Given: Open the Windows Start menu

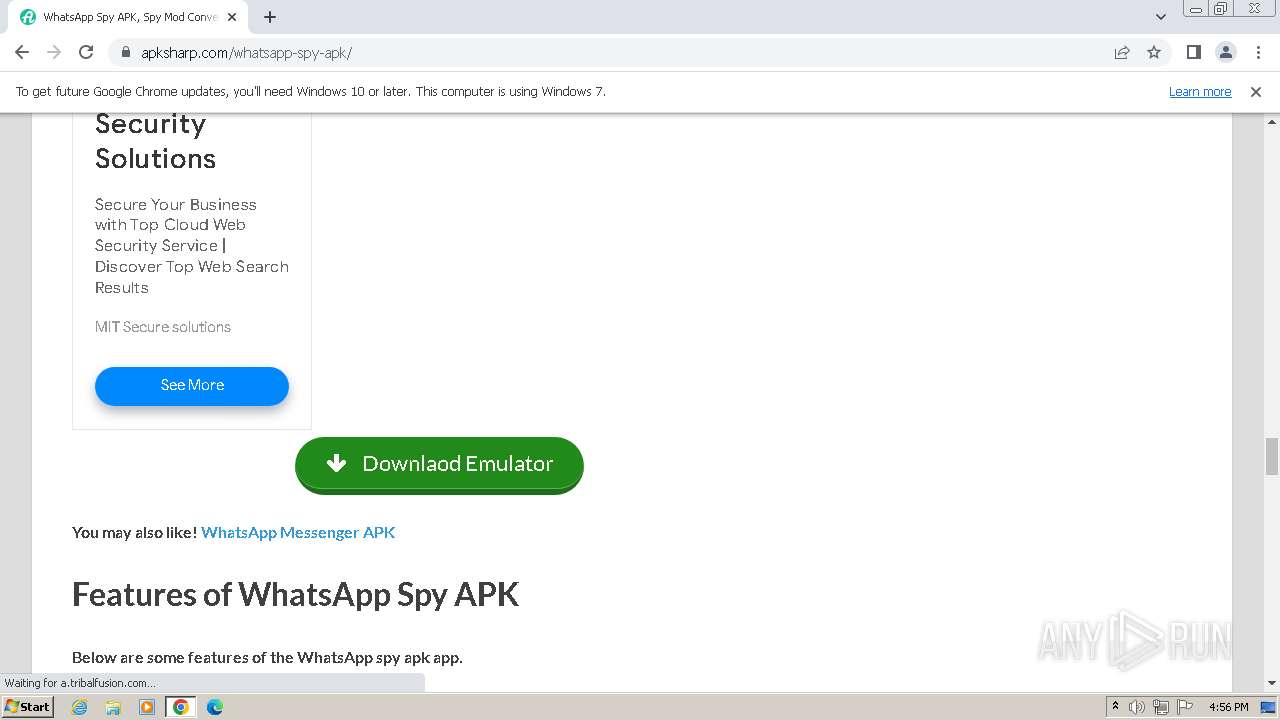Looking at the screenshot, I should pyautogui.click(x=28, y=706).
